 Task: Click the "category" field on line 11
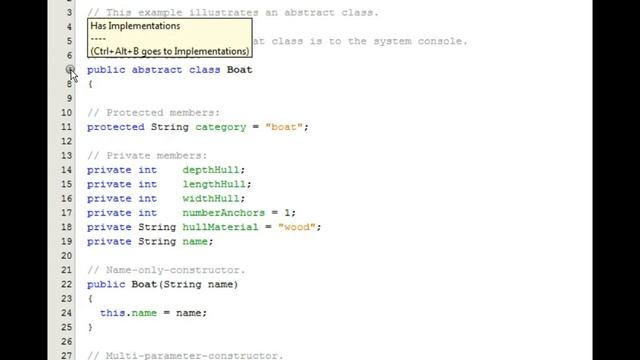tap(220, 127)
